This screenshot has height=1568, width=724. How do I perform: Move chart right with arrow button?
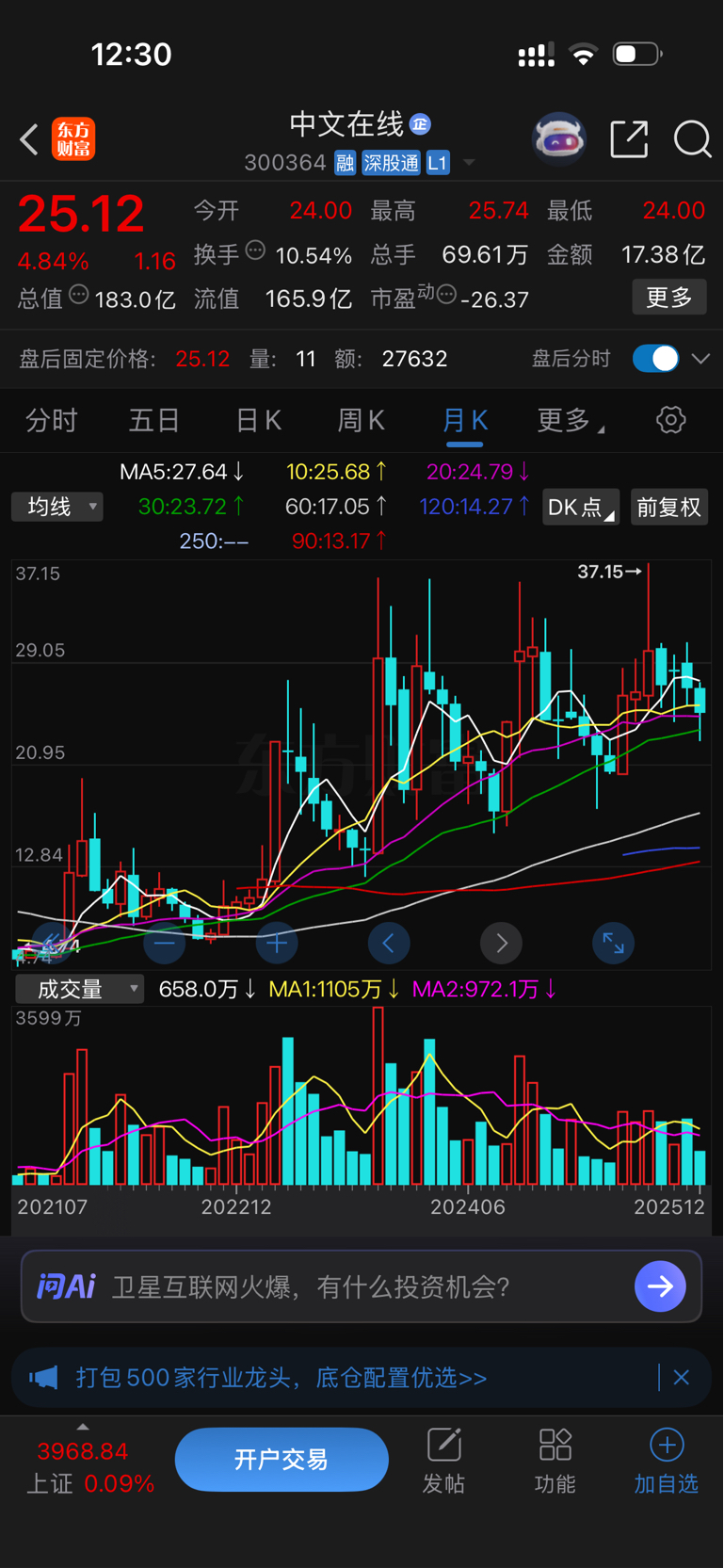coord(501,943)
